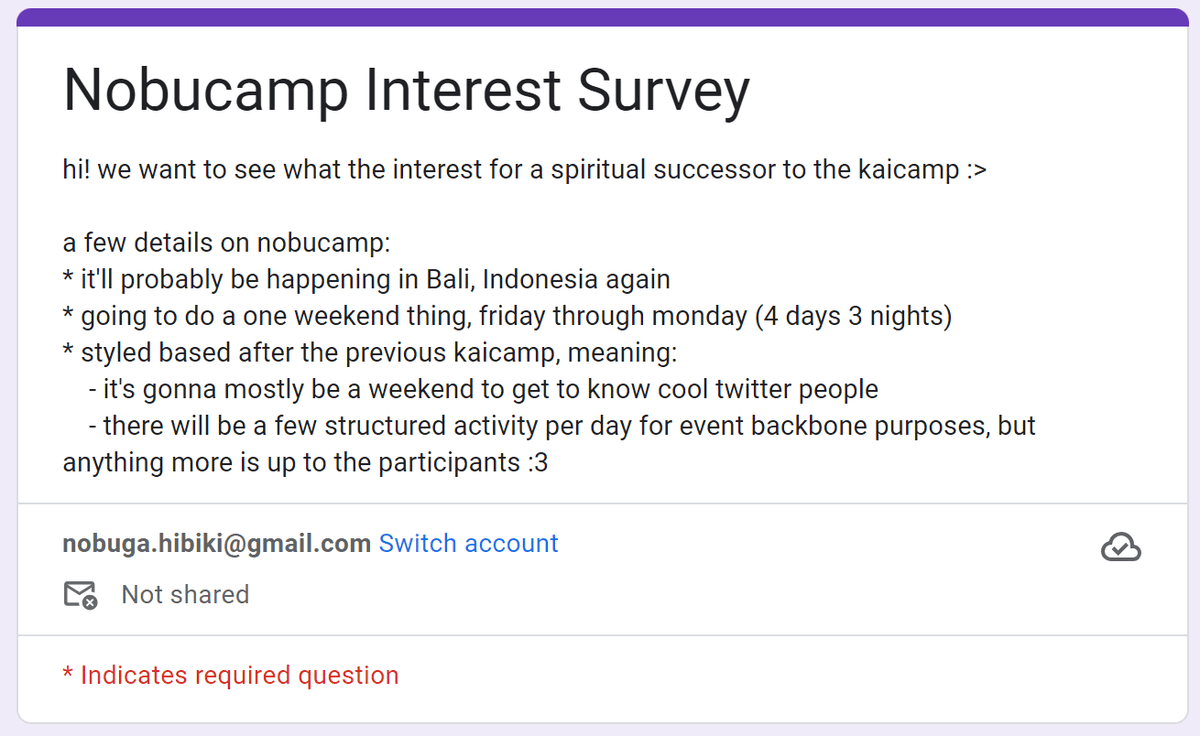
Task: Click the word "Survey" in the form title
Action: 662,90
